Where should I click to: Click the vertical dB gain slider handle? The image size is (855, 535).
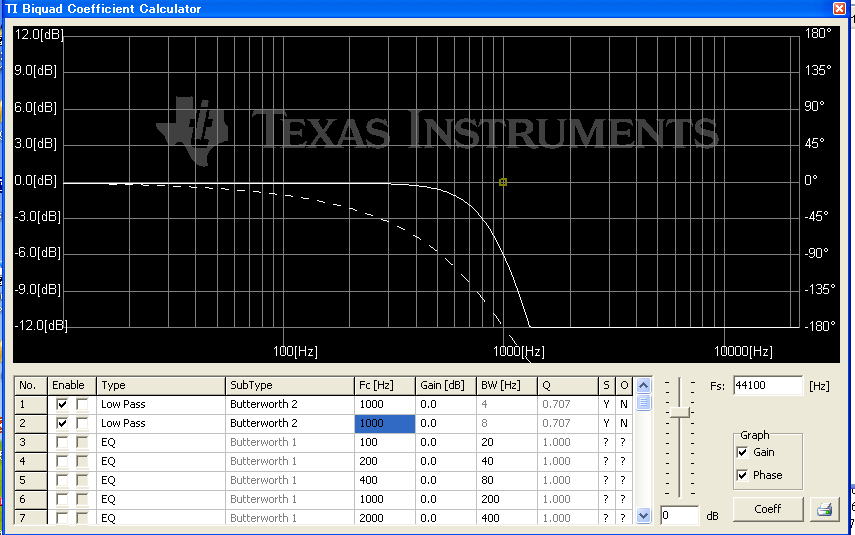679,412
